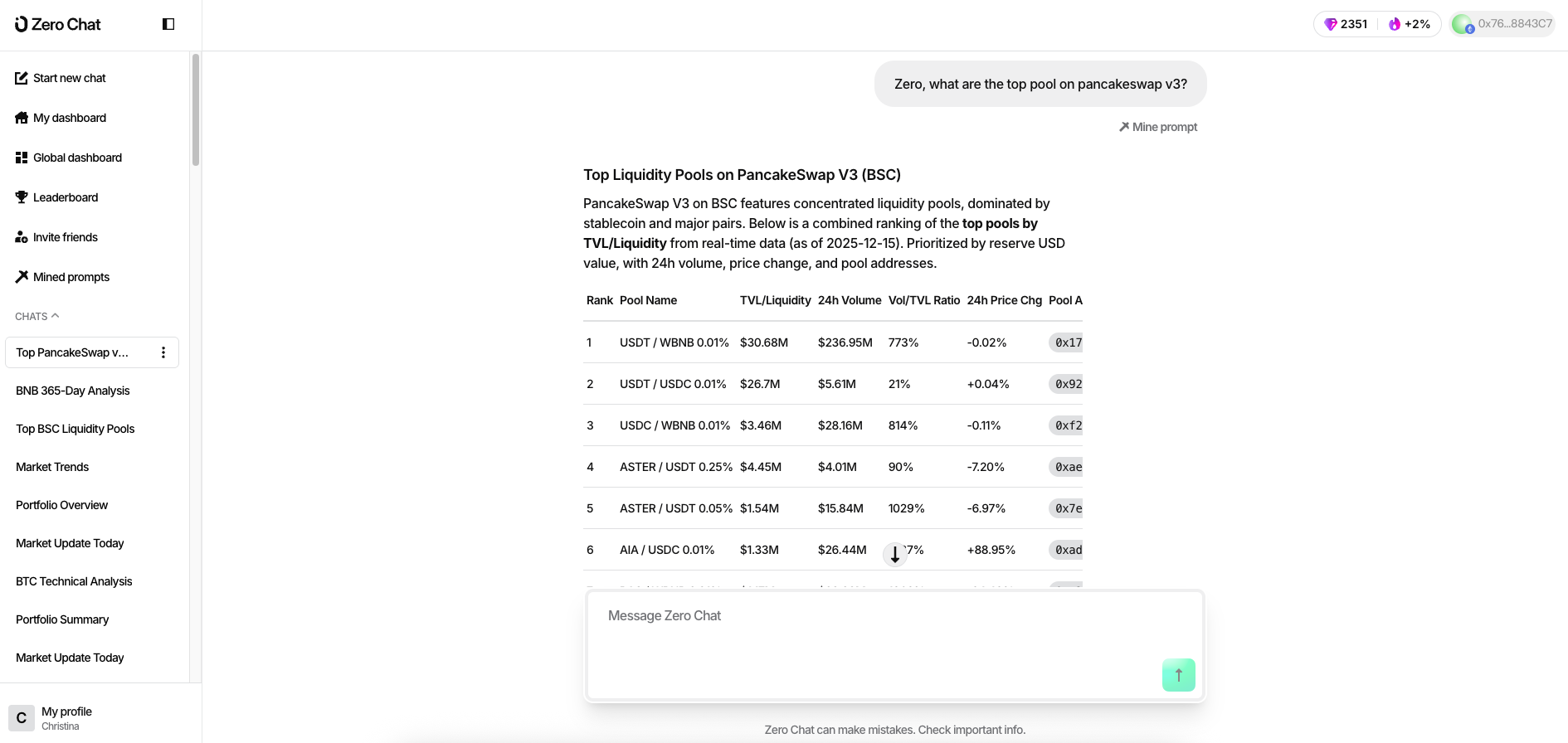Collapse the CHATS section chevron
Image resolution: width=1568 pixels, height=743 pixels.
[56, 315]
